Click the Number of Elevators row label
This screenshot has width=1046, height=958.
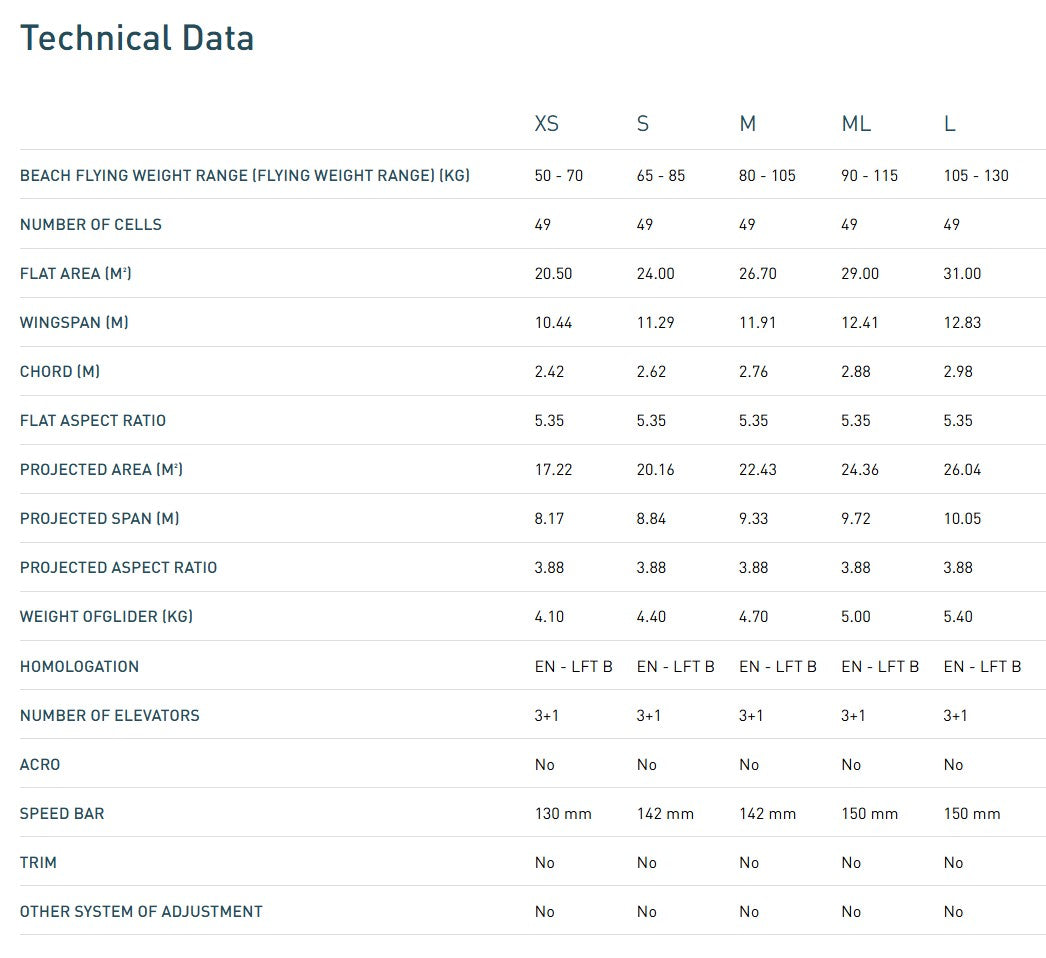point(109,715)
